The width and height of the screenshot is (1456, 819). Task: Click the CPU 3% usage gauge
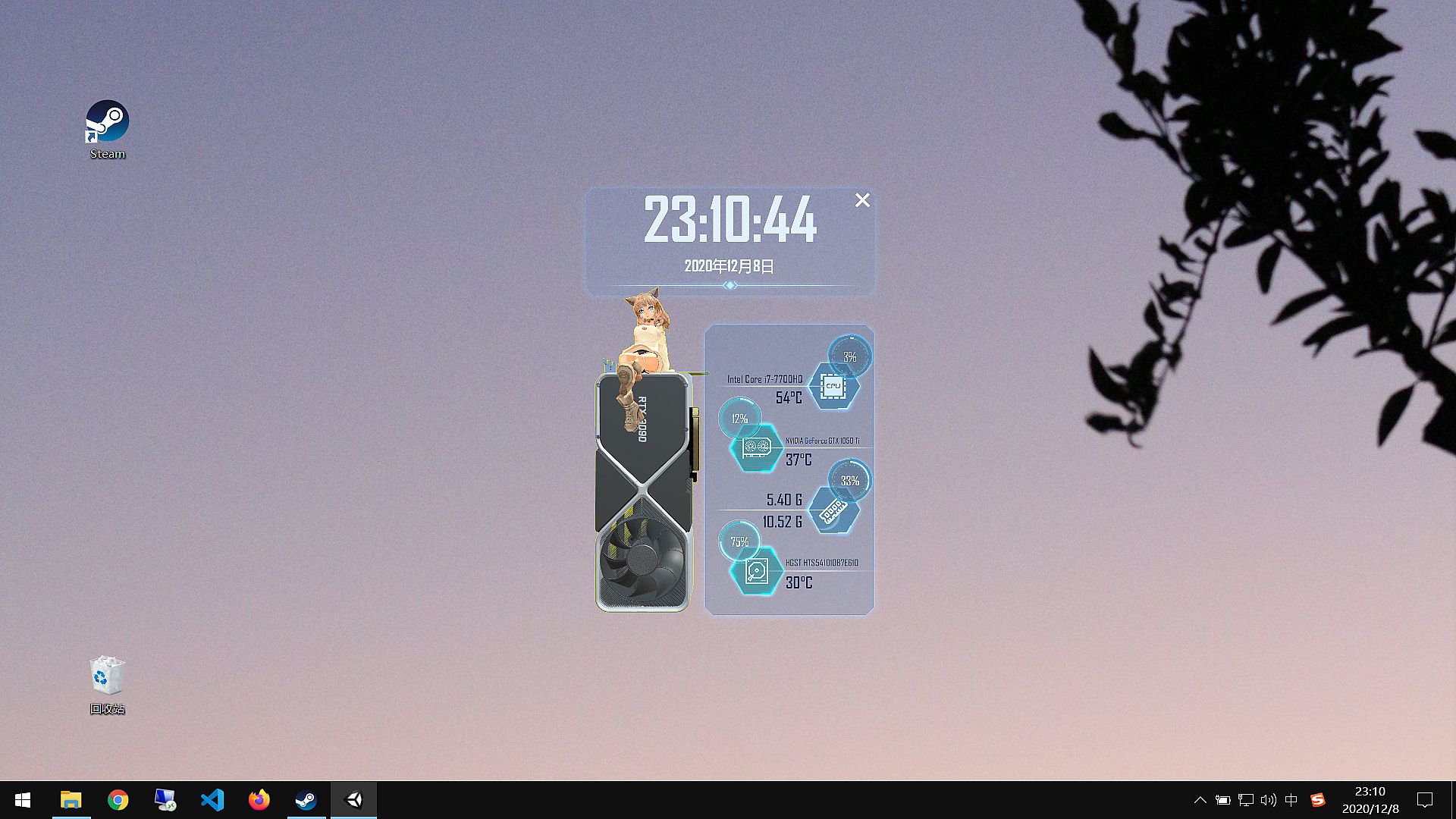[849, 356]
